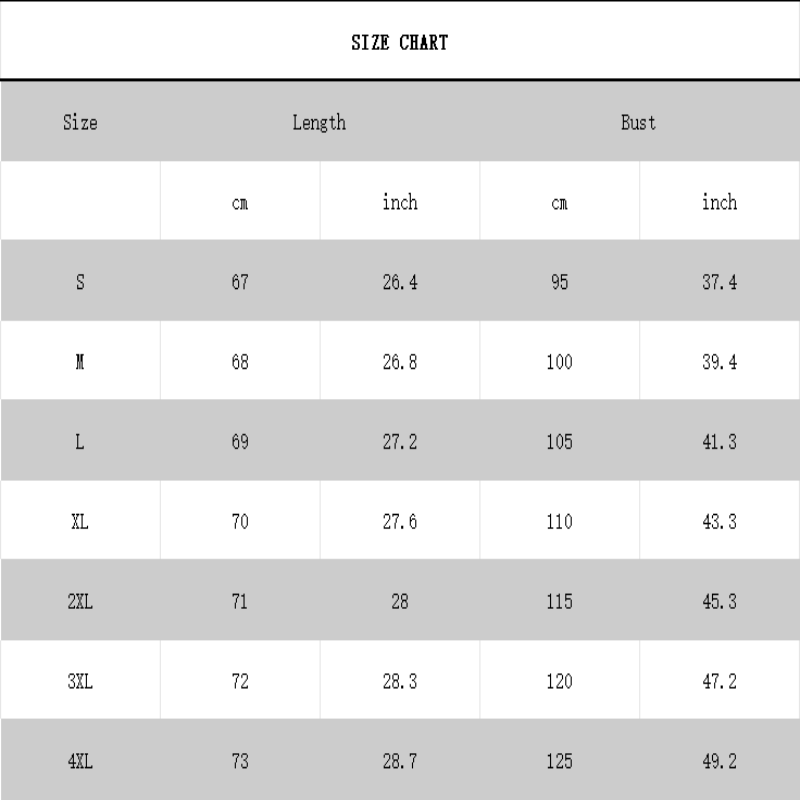
Task: Click the Bust column header
Action: [x=638, y=123]
